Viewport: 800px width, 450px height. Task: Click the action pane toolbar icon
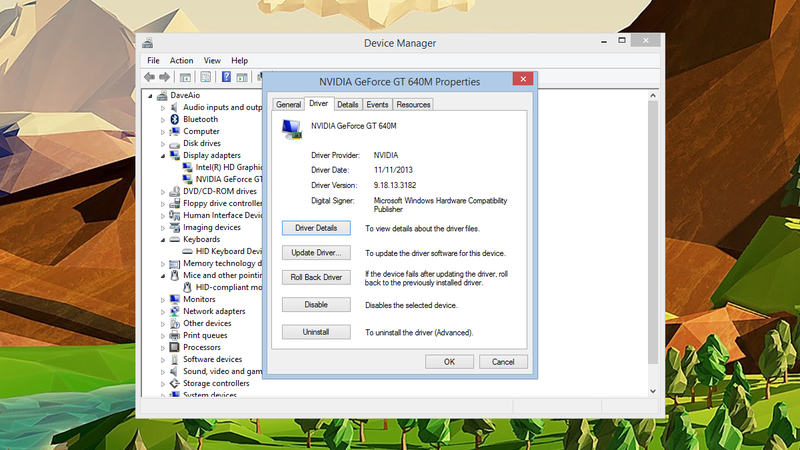242,77
